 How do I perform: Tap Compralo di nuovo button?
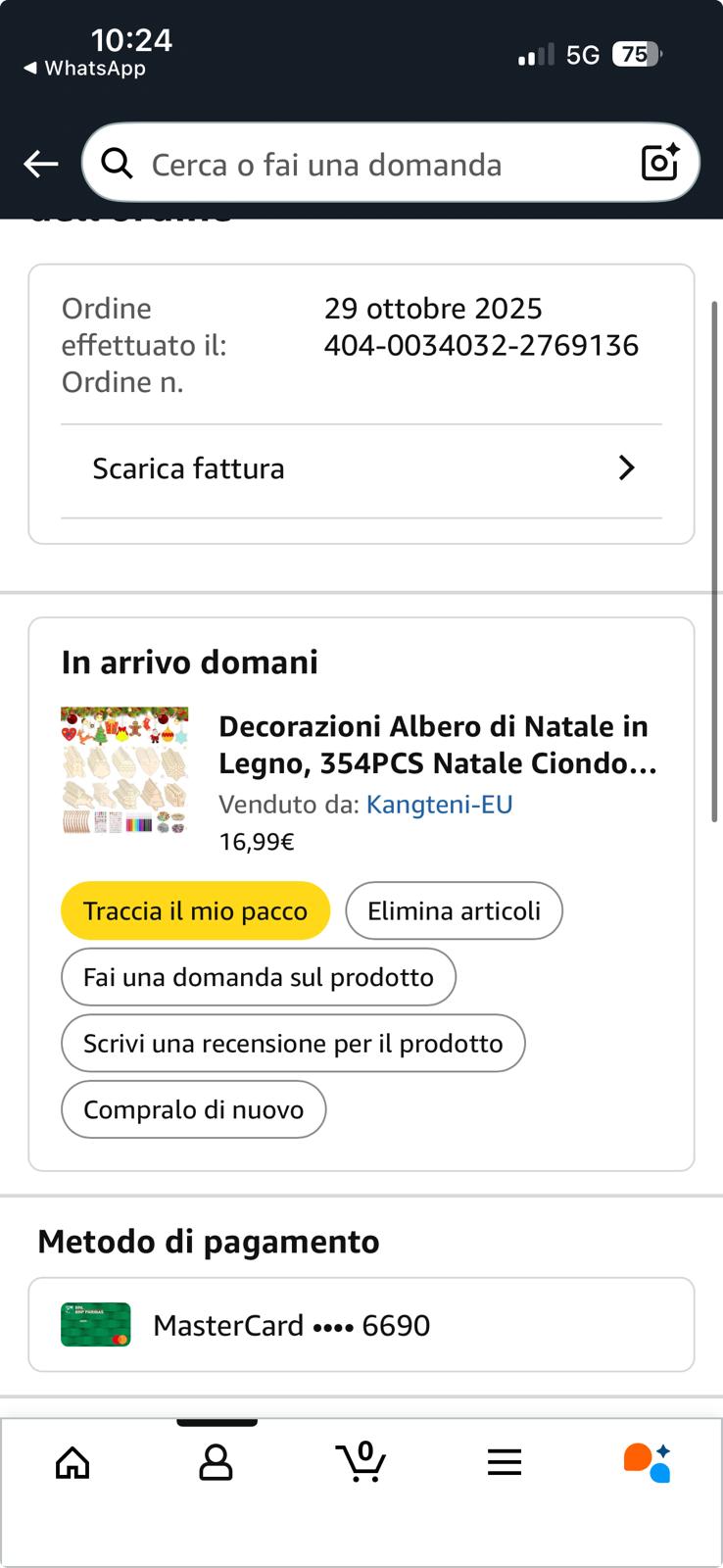pos(193,1109)
